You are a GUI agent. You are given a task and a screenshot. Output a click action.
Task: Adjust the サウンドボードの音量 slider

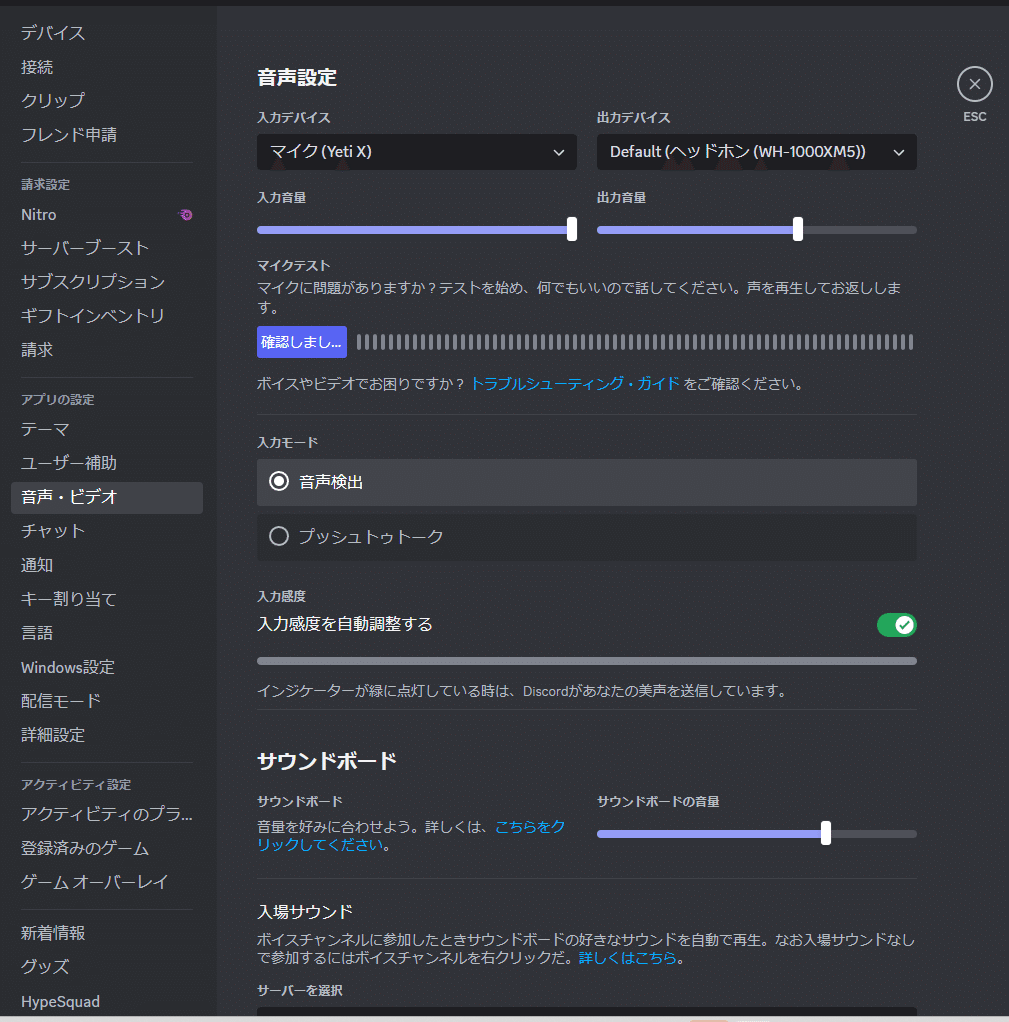tap(825, 833)
